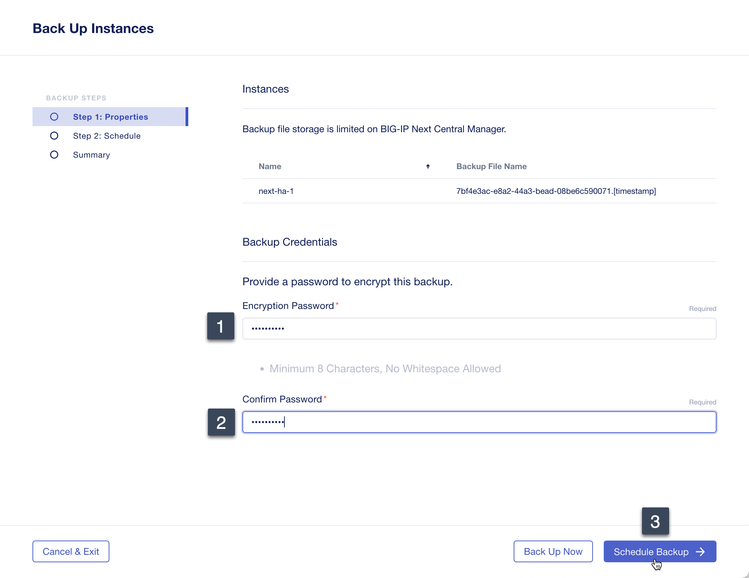This screenshot has width=749, height=578.
Task: Select the Summary step circle indicator
Action: point(54,155)
